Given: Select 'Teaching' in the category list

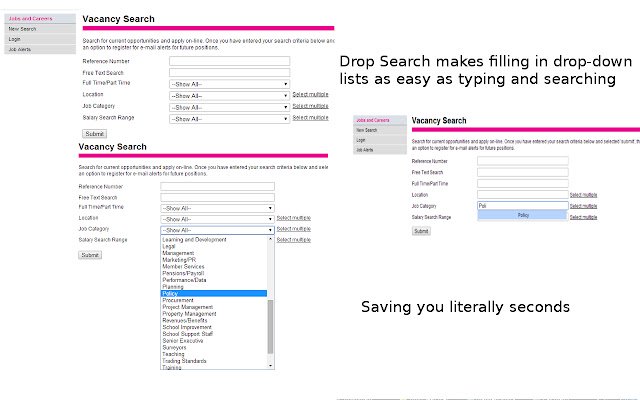Looking at the screenshot, I should [214, 354].
